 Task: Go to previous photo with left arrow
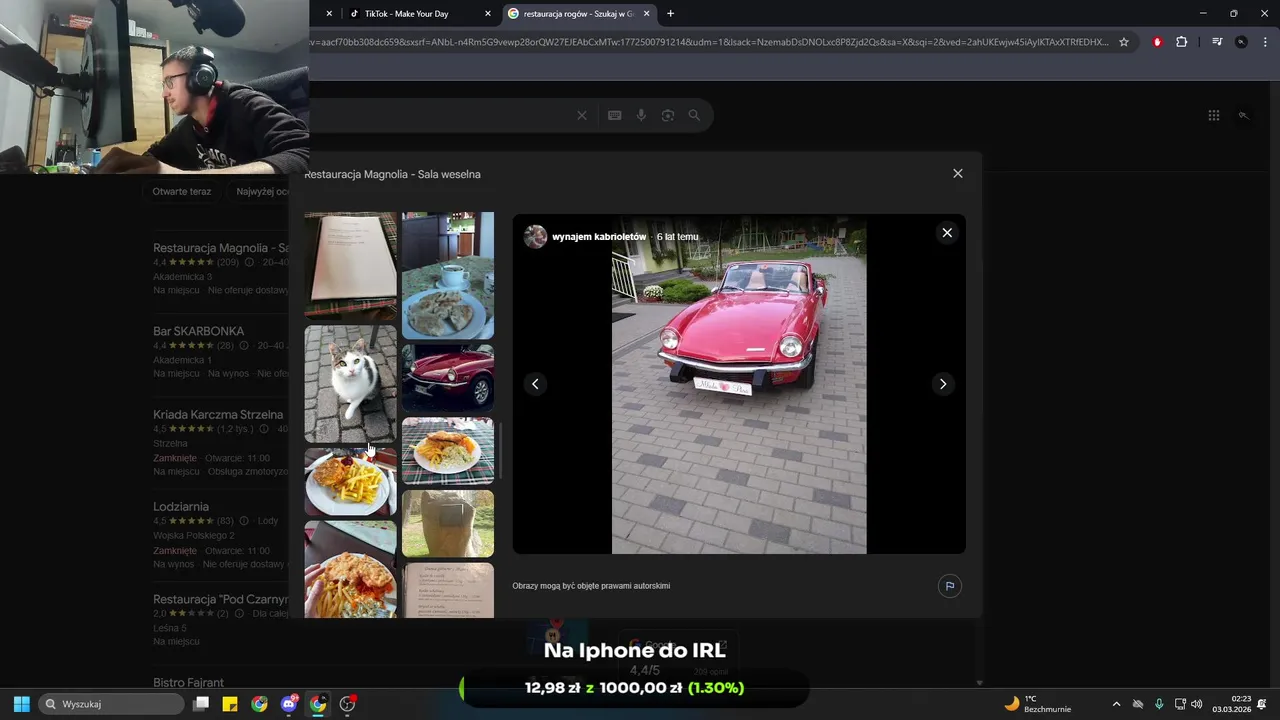point(535,384)
